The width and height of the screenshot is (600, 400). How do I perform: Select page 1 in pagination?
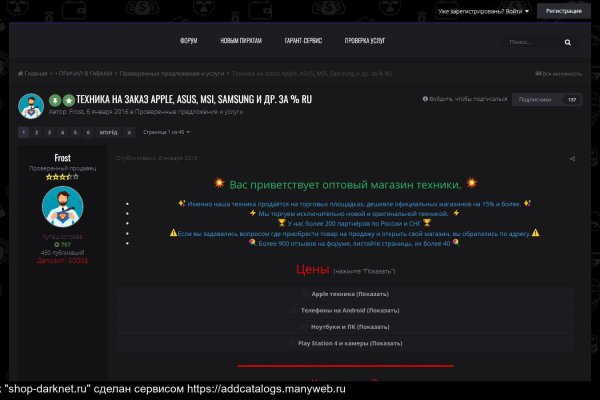point(23,132)
